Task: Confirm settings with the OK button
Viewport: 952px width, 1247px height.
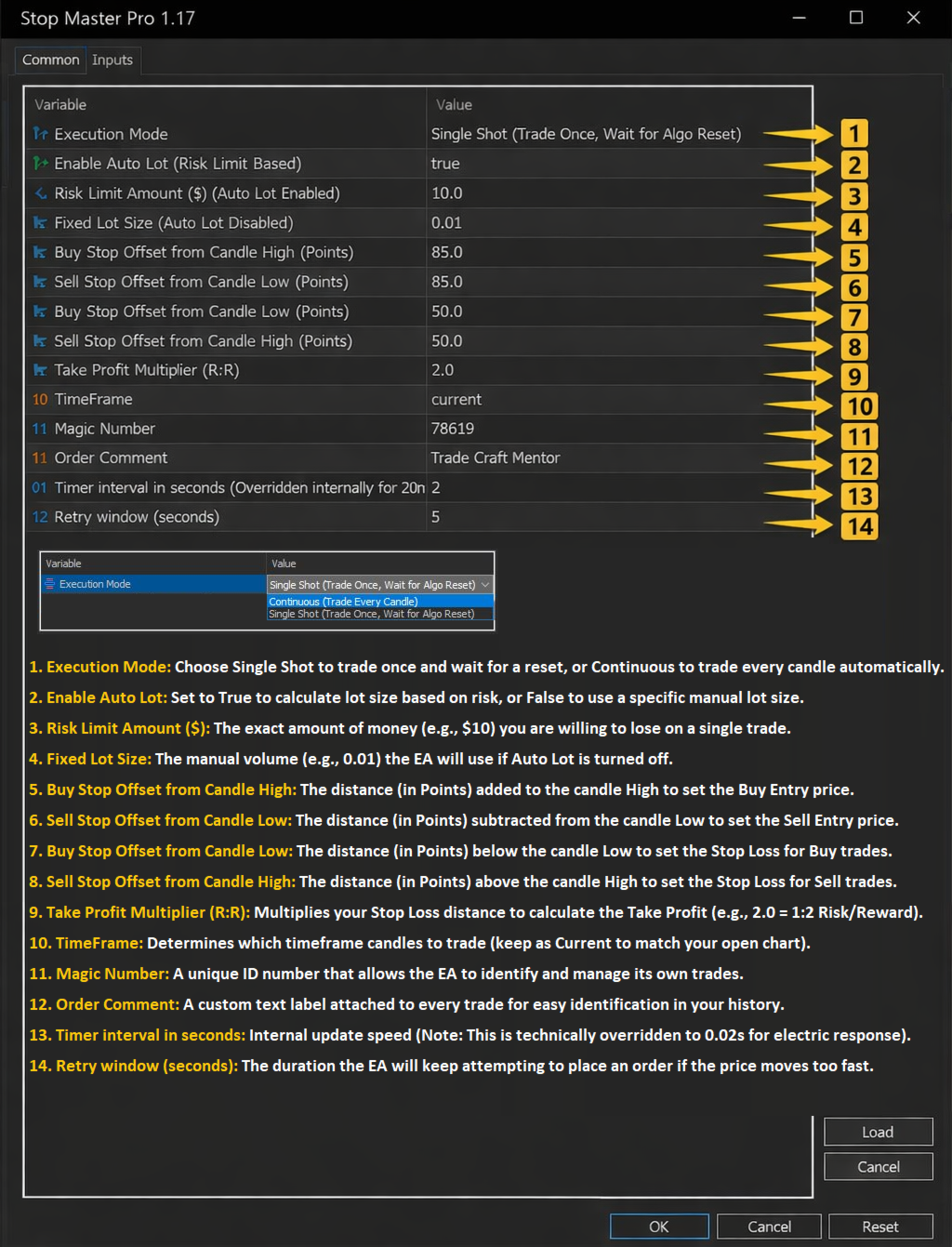Action: [x=658, y=1227]
